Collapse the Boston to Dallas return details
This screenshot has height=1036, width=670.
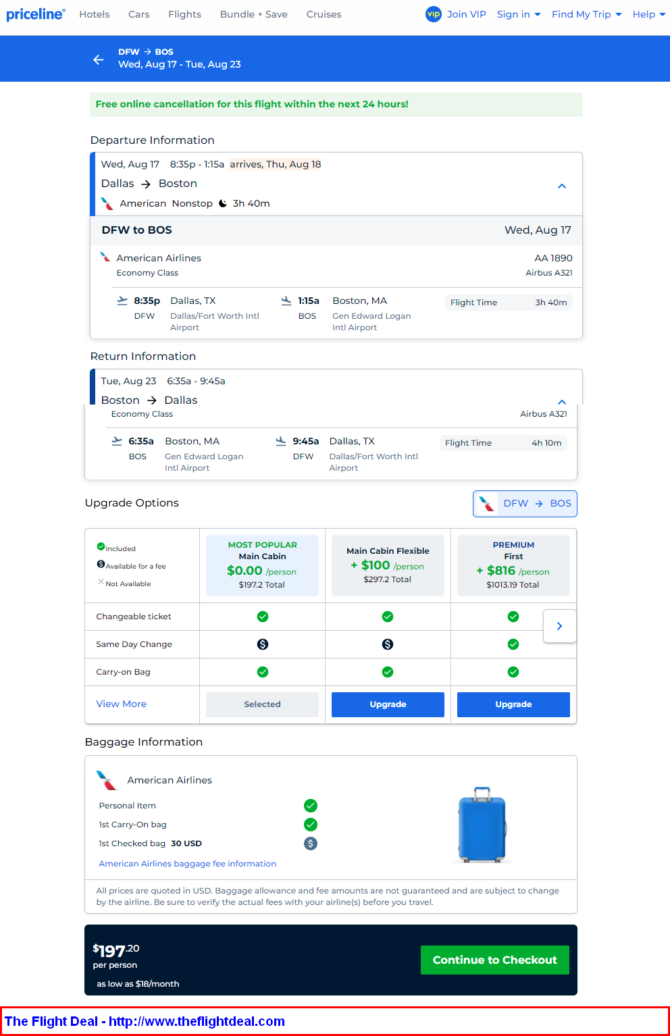pyautogui.click(x=562, y=401)
